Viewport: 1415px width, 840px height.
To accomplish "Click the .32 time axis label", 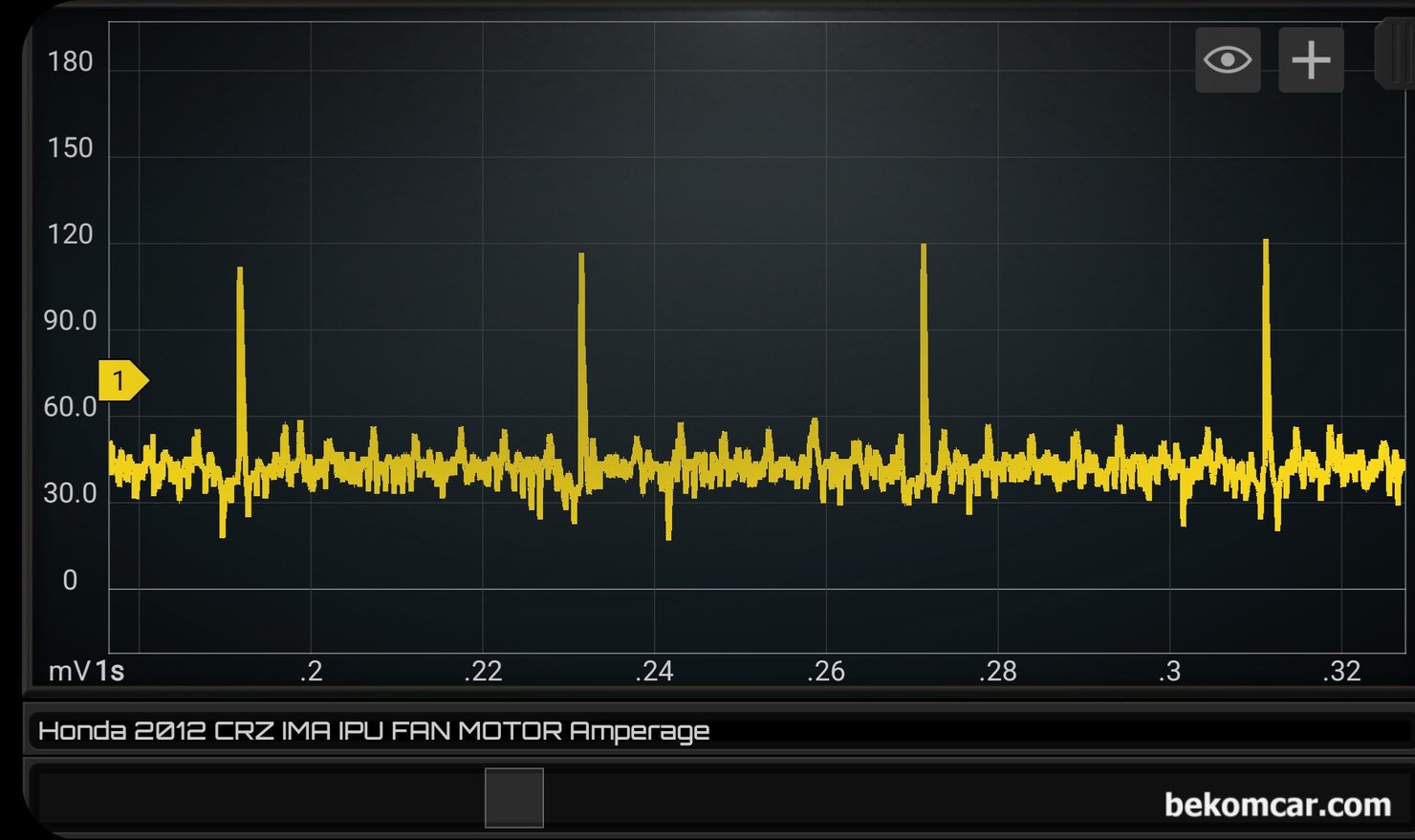I will point(1341,672).
